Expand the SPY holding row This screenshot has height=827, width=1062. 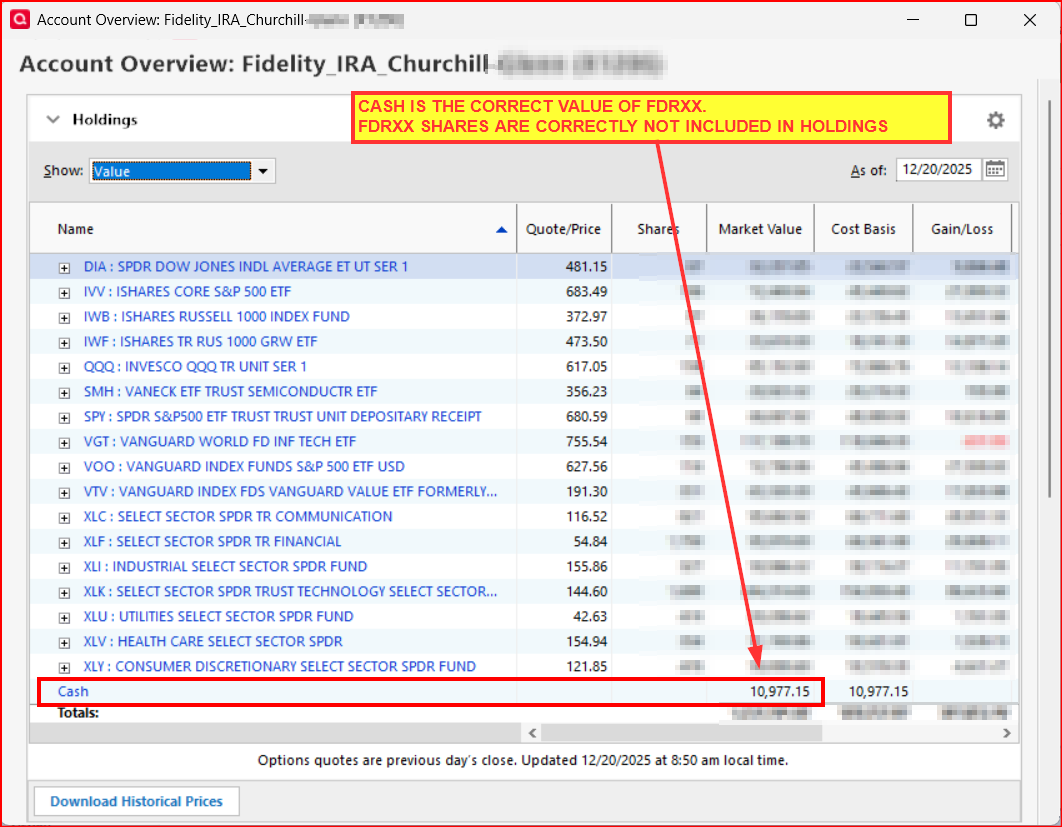pos(64,419)
